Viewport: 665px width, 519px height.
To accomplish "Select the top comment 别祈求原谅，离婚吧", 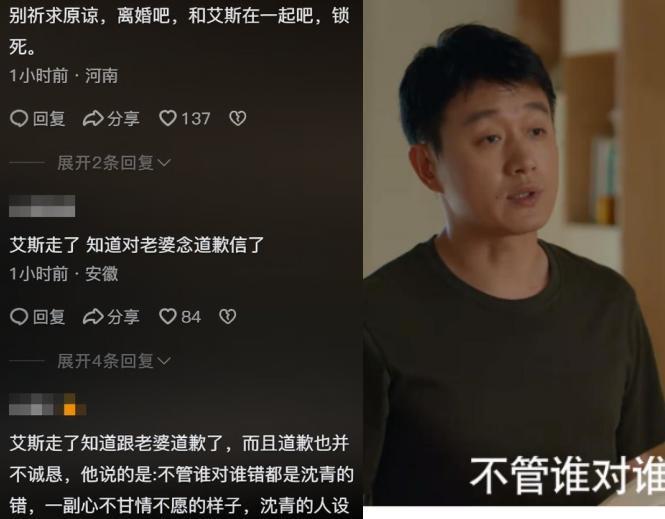I will [x=179, y=31].
